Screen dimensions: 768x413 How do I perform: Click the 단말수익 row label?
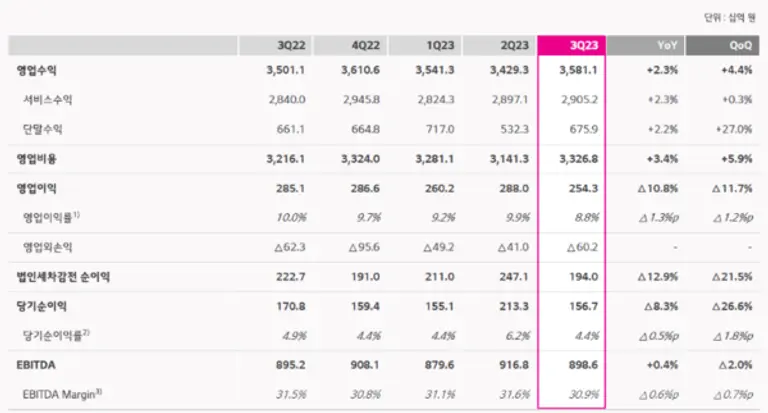coord(41,128)
